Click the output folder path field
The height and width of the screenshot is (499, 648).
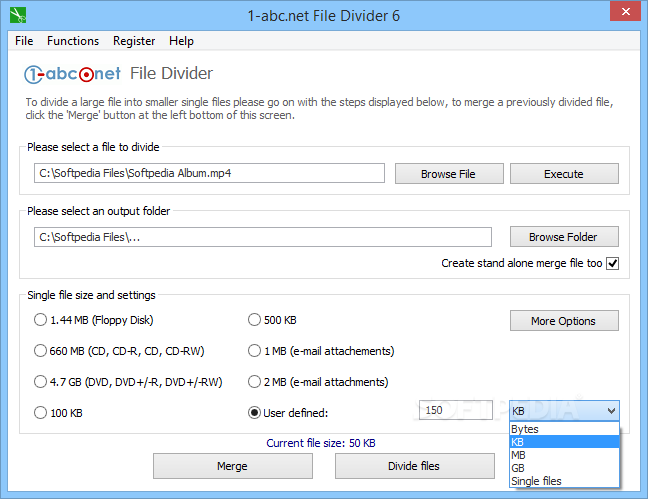click(263, 237)
